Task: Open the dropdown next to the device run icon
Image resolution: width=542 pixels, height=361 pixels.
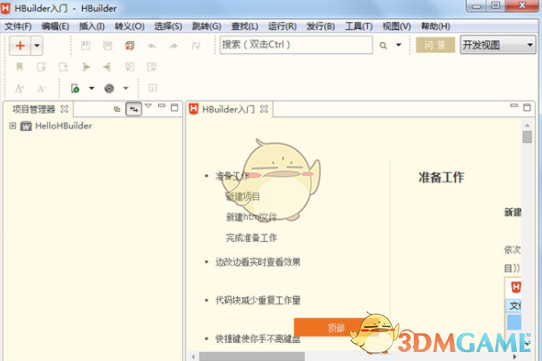Action: (x=92, y=89)
